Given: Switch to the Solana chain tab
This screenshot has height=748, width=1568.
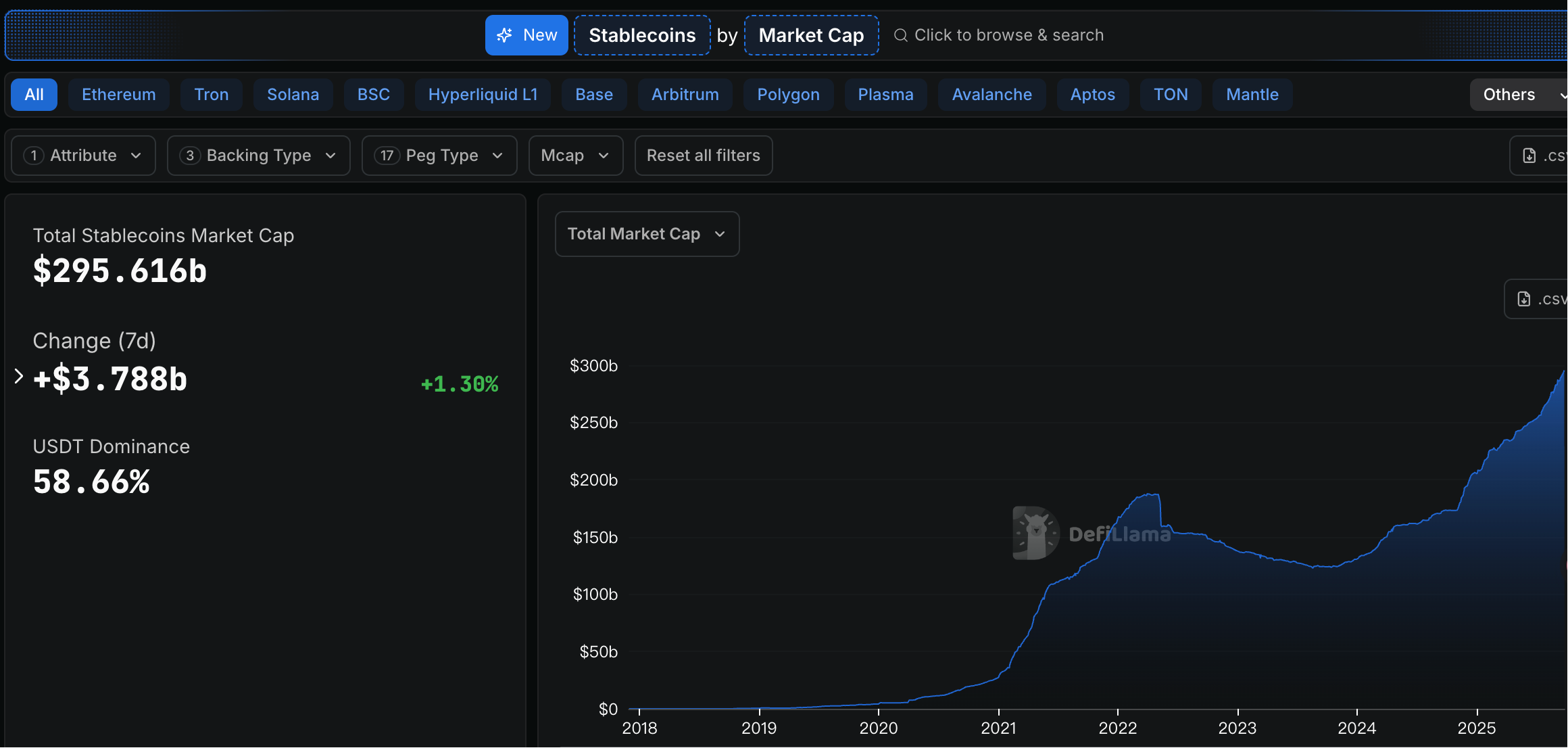Looking at the screenshot, I should tap(293, 95).
